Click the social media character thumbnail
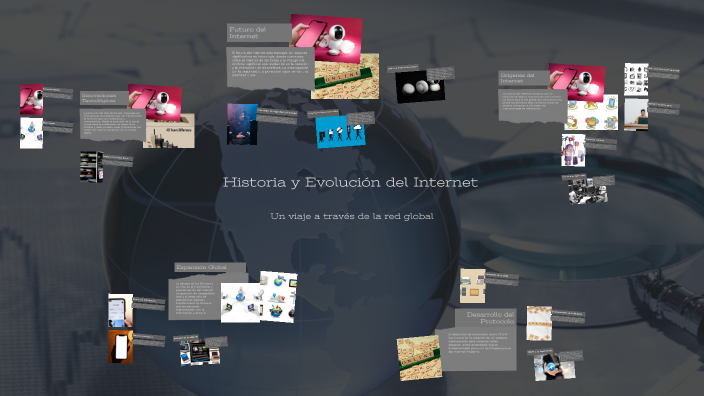The width and height of the screenshot is (704, 396). (573, 150)
